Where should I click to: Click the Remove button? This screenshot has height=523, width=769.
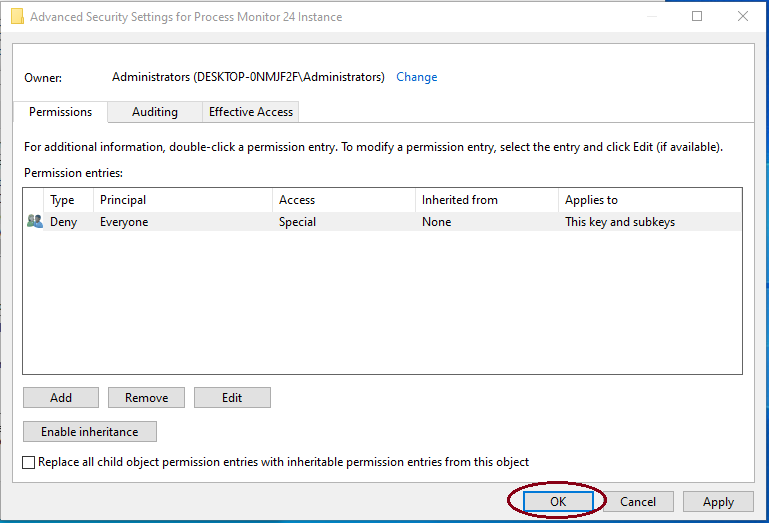point(146,398)
